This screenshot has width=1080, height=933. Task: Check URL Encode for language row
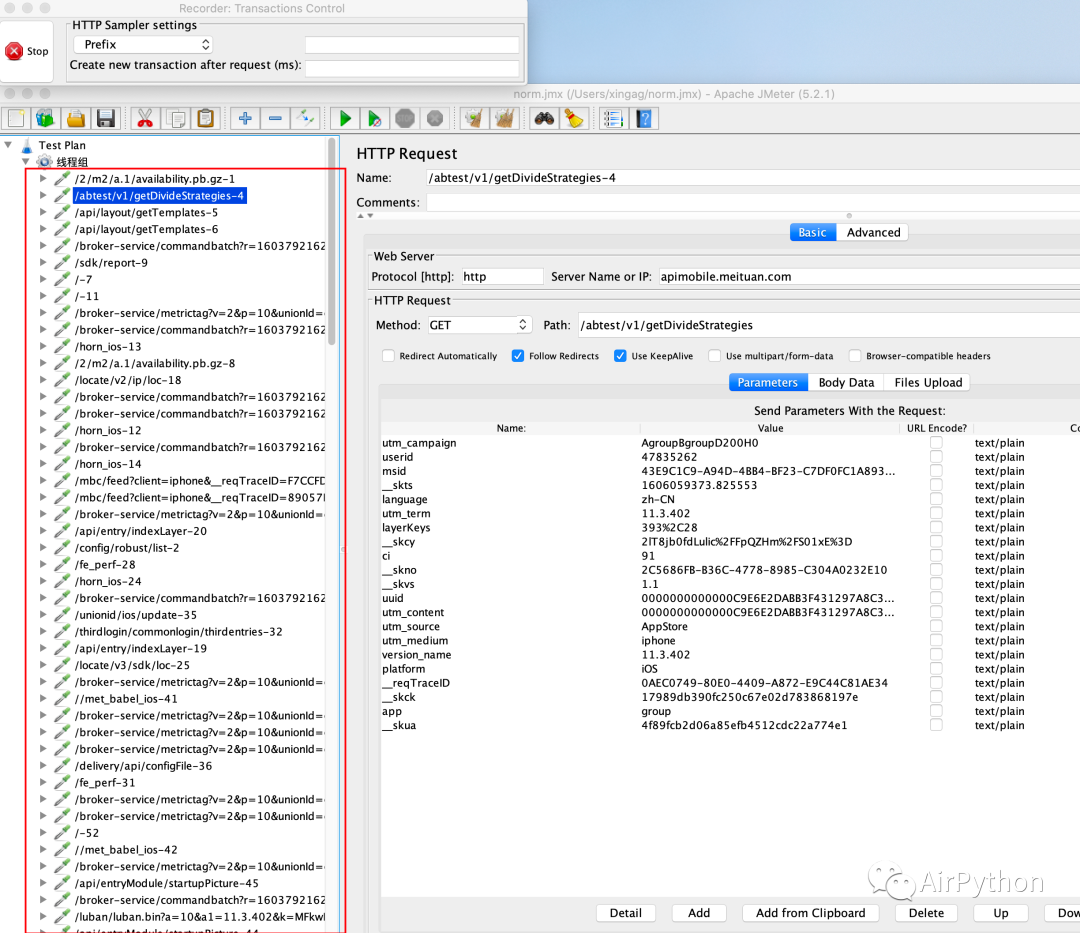[936, 499]
